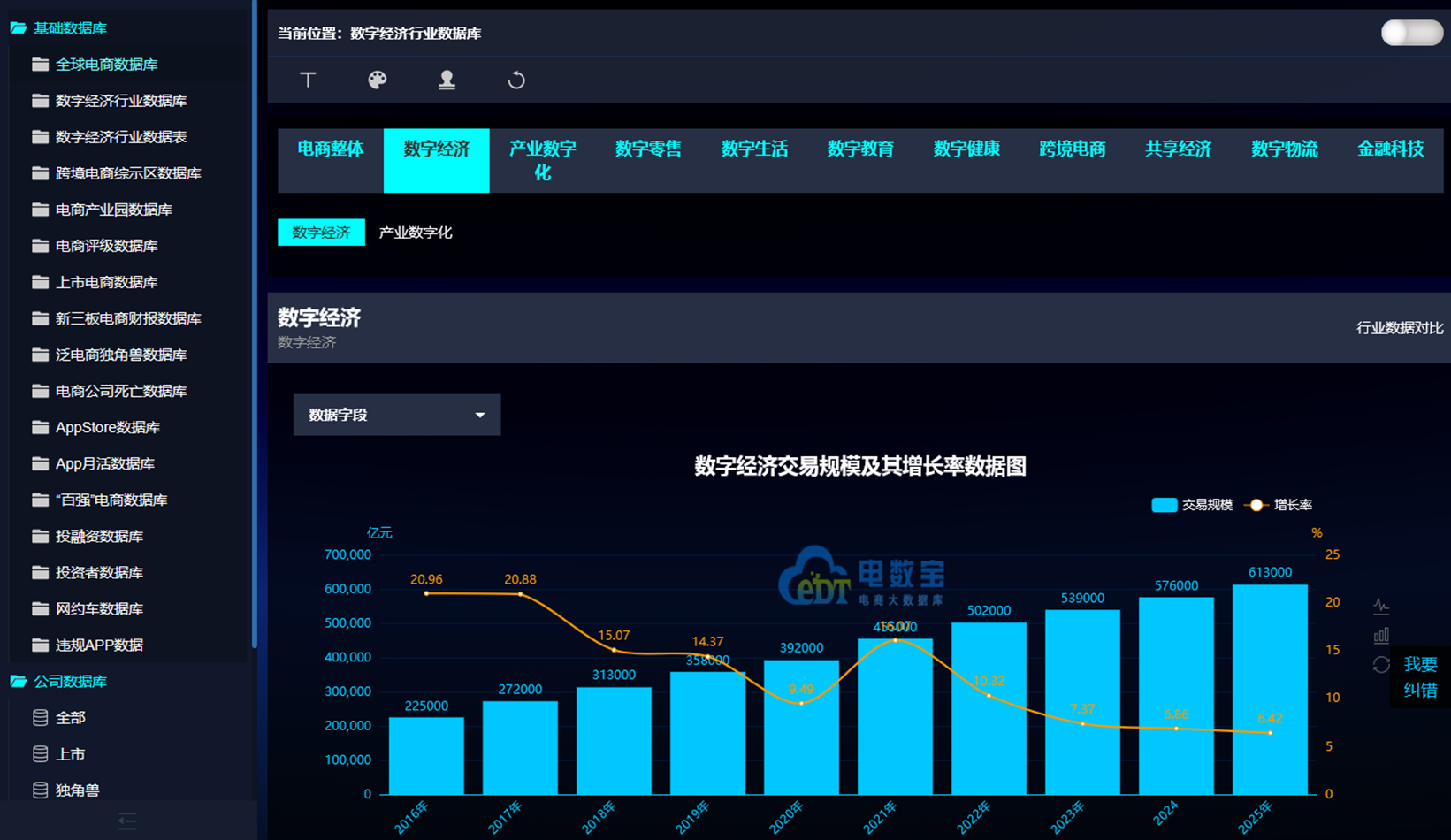The width and height of the screenshot is (1451, 840).
Task: Collapse sidebar with bottom arrow control
Action: pos(127,821)
